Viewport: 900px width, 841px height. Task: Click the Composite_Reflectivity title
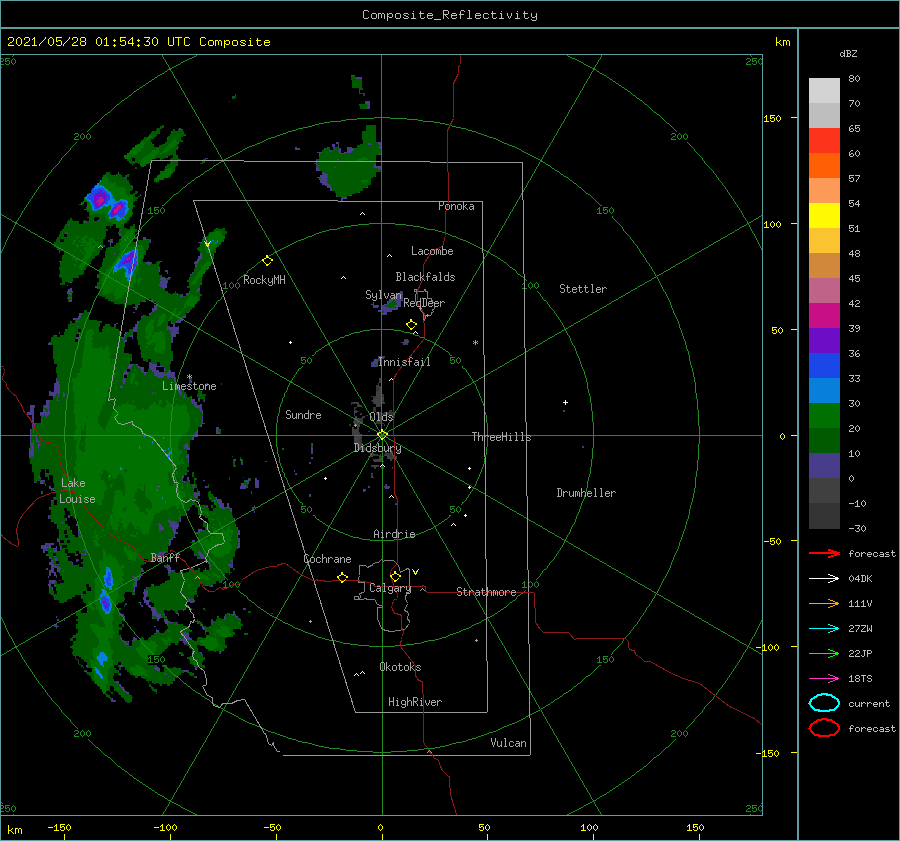pos(449,15)
